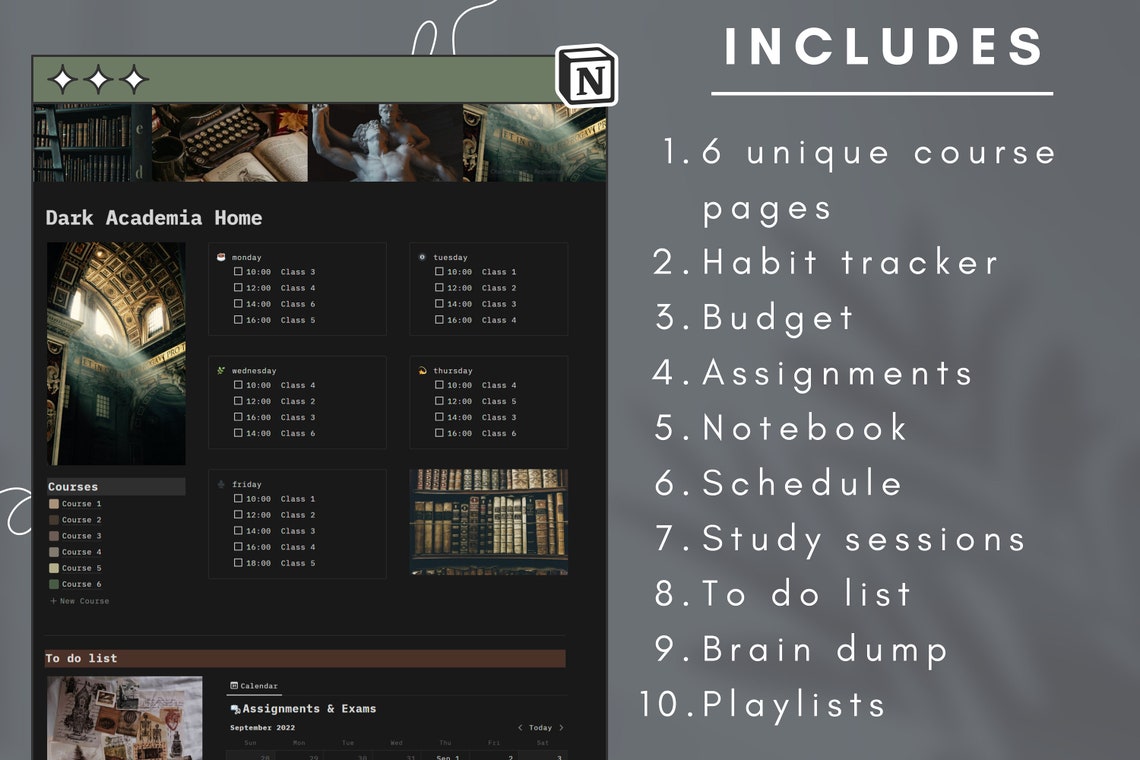
Task: Check wednesday 10:00 Class 4 box
Action: click(238, 385)
